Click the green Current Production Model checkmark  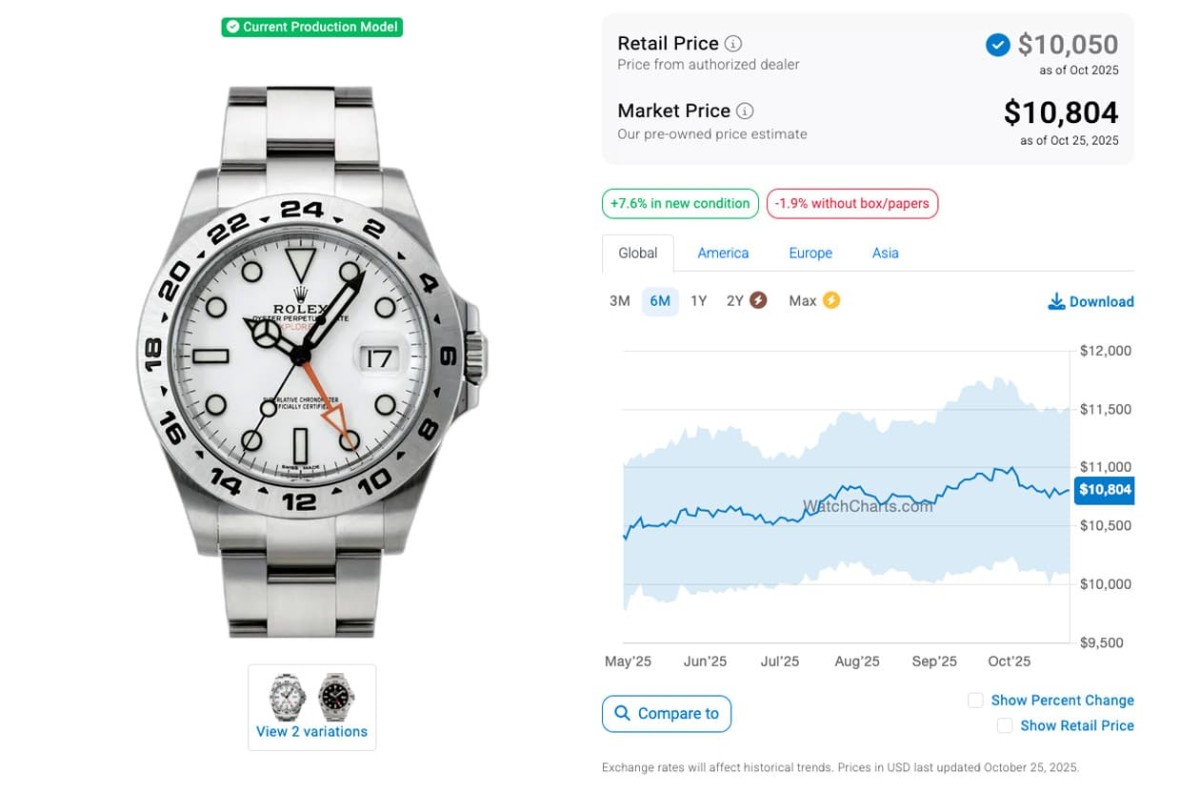click(x=233, y=27)
